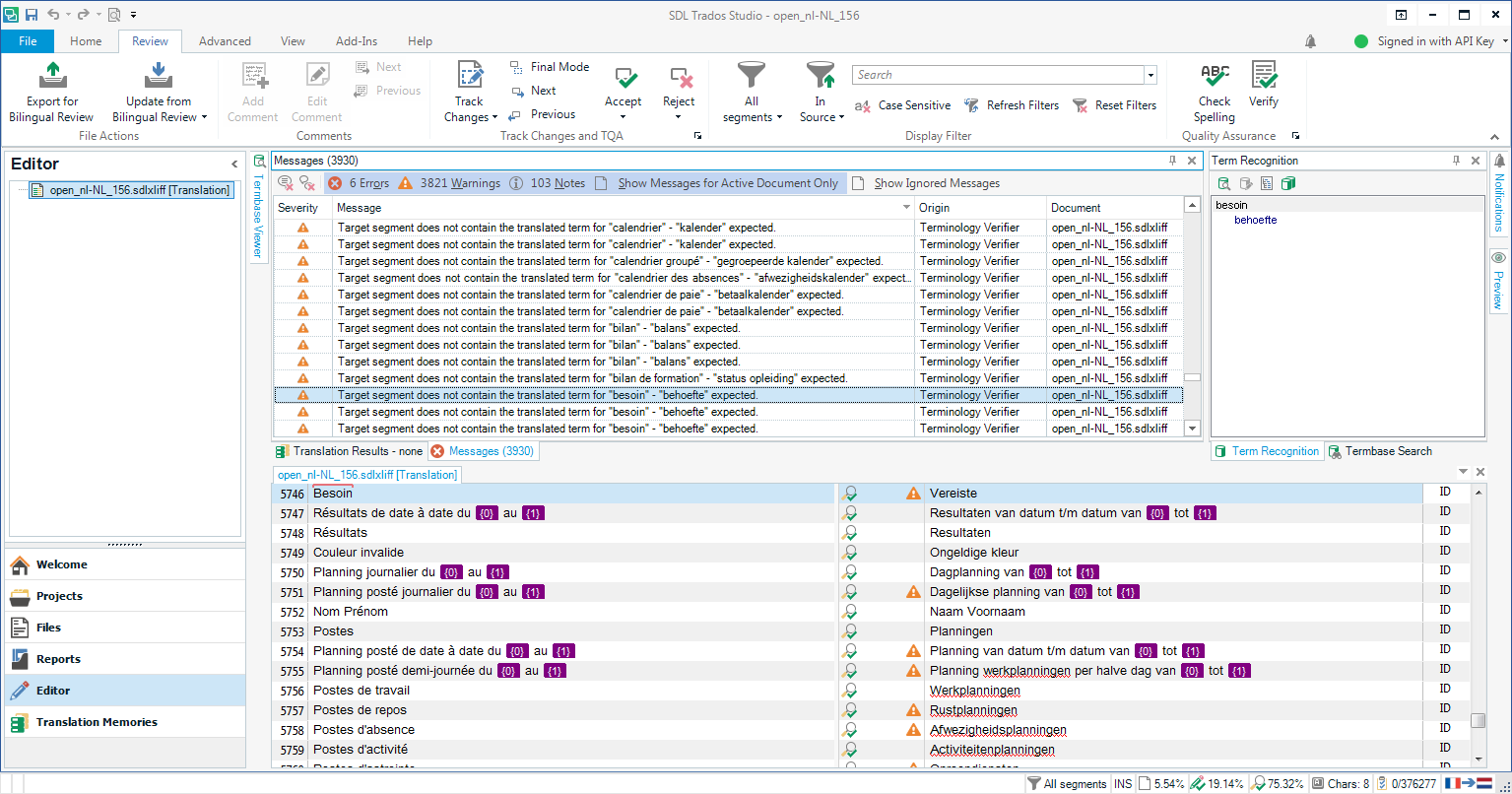This screenshot has height=794, width=1512.
Task: Open the File menu
Action: click(x=28, y=41)
